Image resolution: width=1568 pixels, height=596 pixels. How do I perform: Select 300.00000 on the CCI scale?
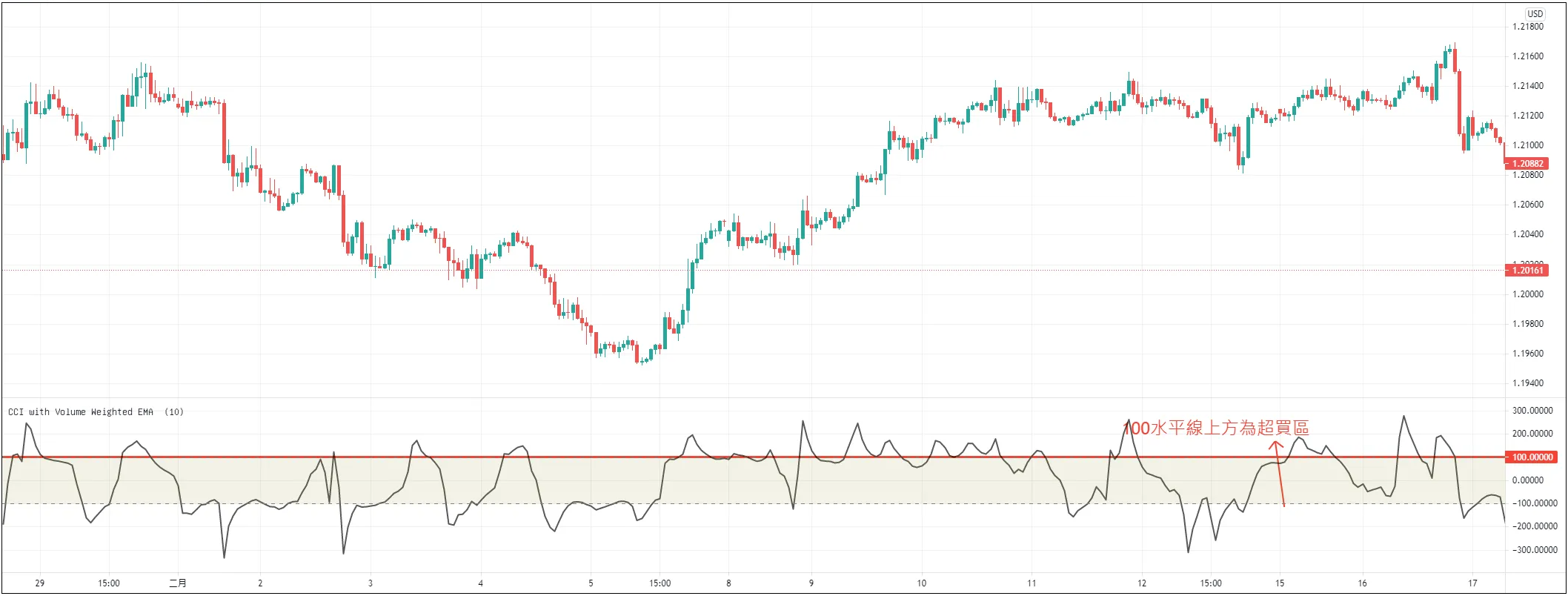[1532, 411]
